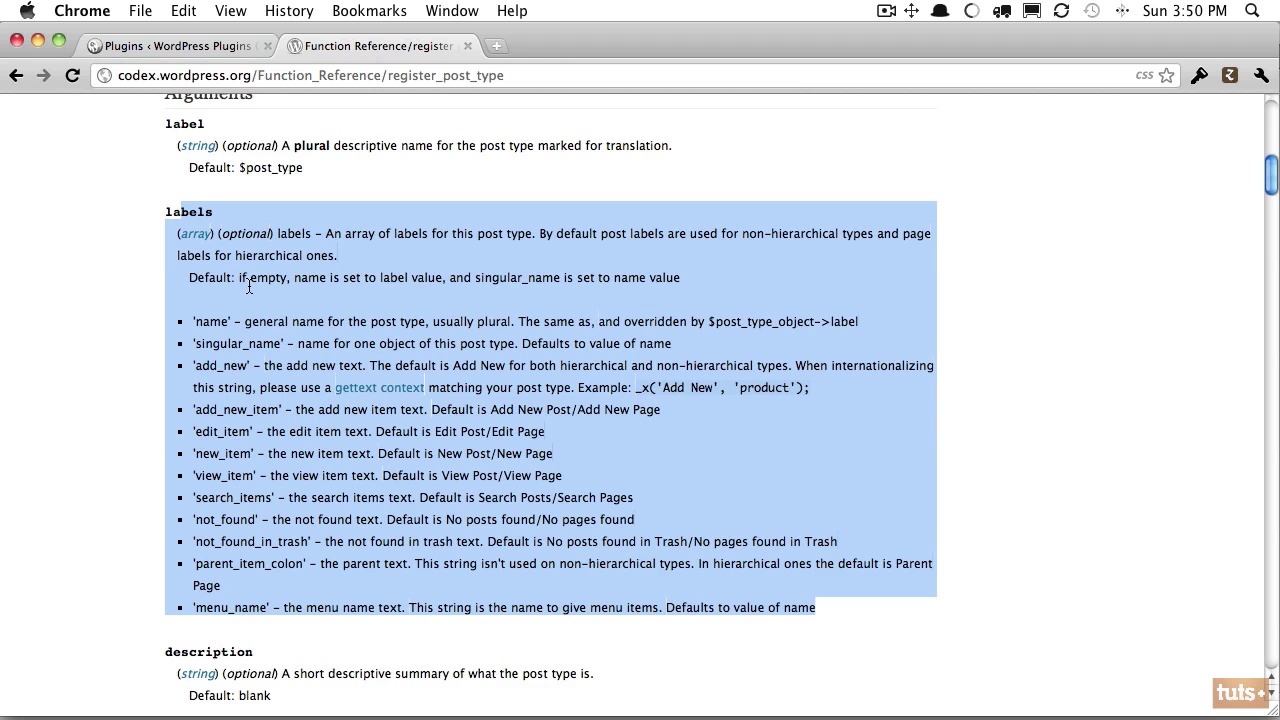Click the browser back arrow

point(16,75)
